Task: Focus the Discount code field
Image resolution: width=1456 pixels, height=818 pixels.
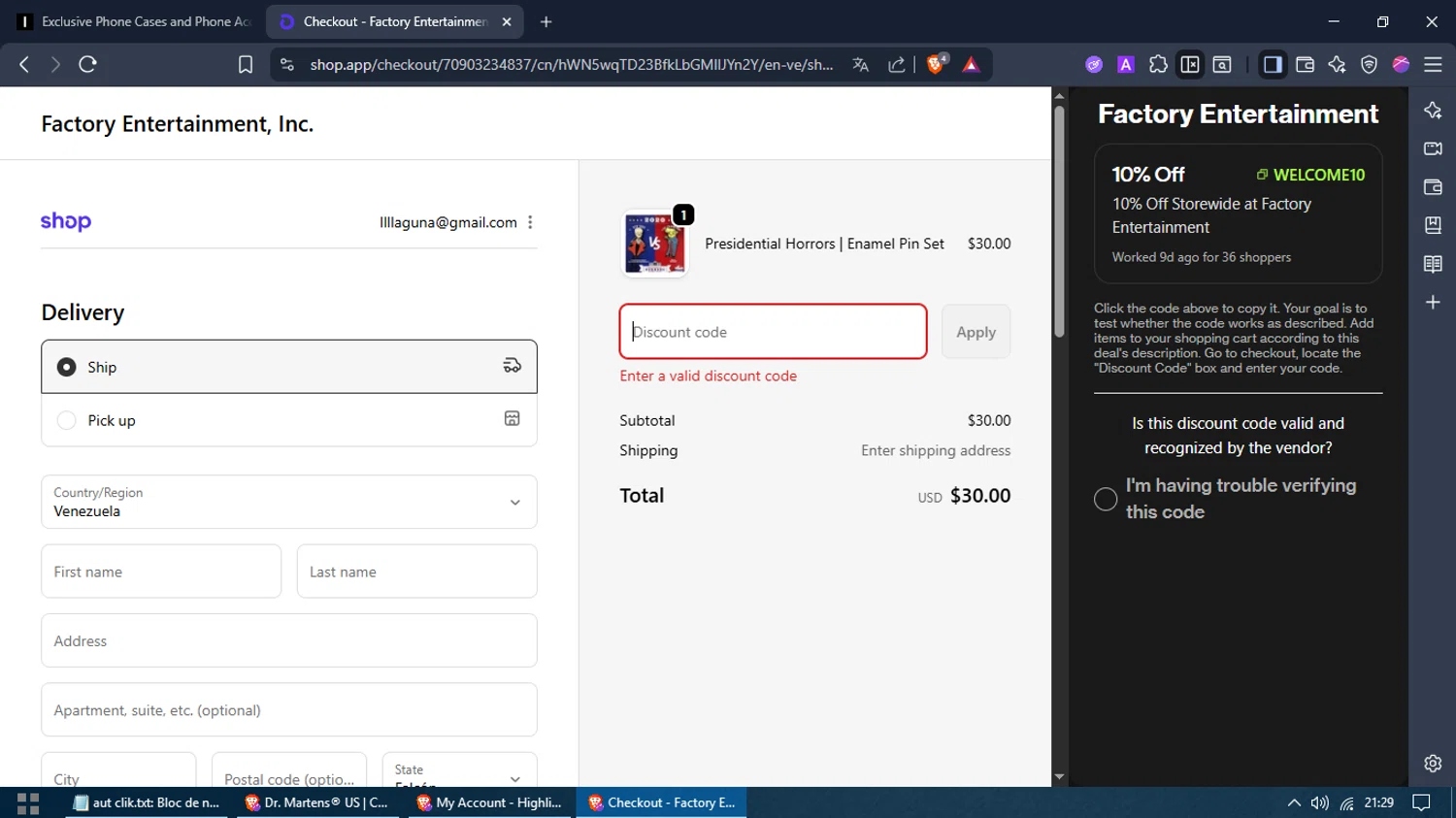Action: tap(774, 332)
